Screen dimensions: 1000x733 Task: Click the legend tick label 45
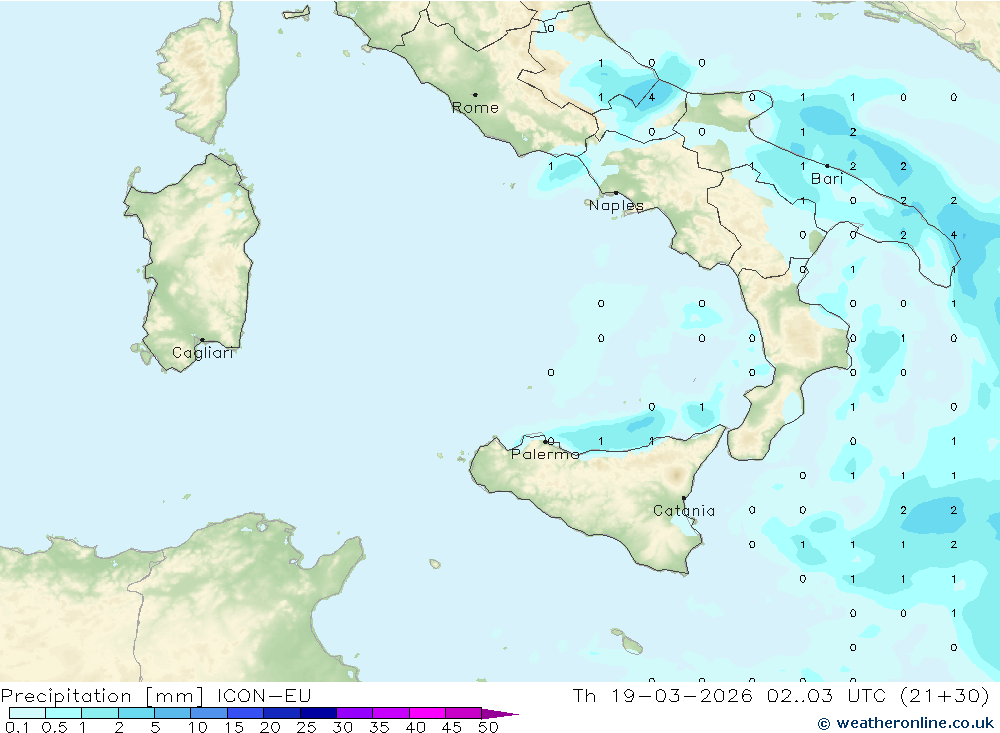click(x=452, y=727)
